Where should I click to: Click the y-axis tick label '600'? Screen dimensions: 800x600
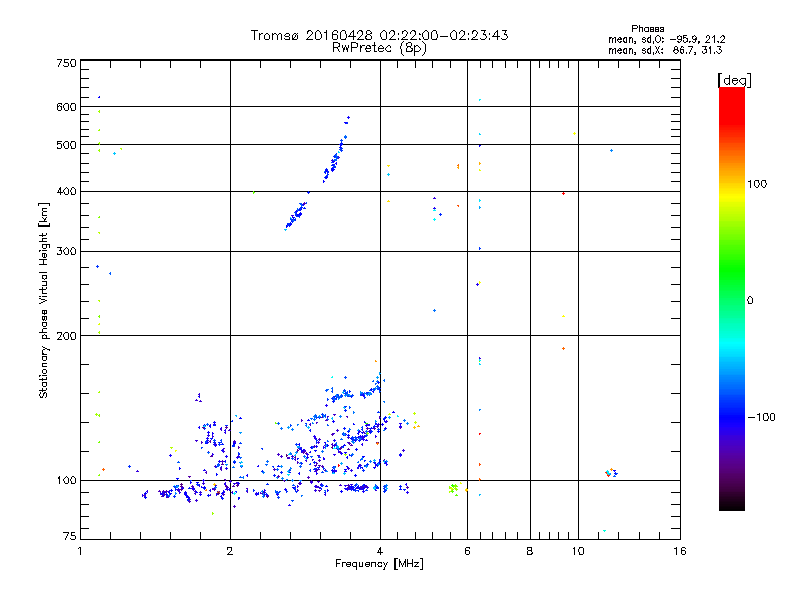point(66,107)
